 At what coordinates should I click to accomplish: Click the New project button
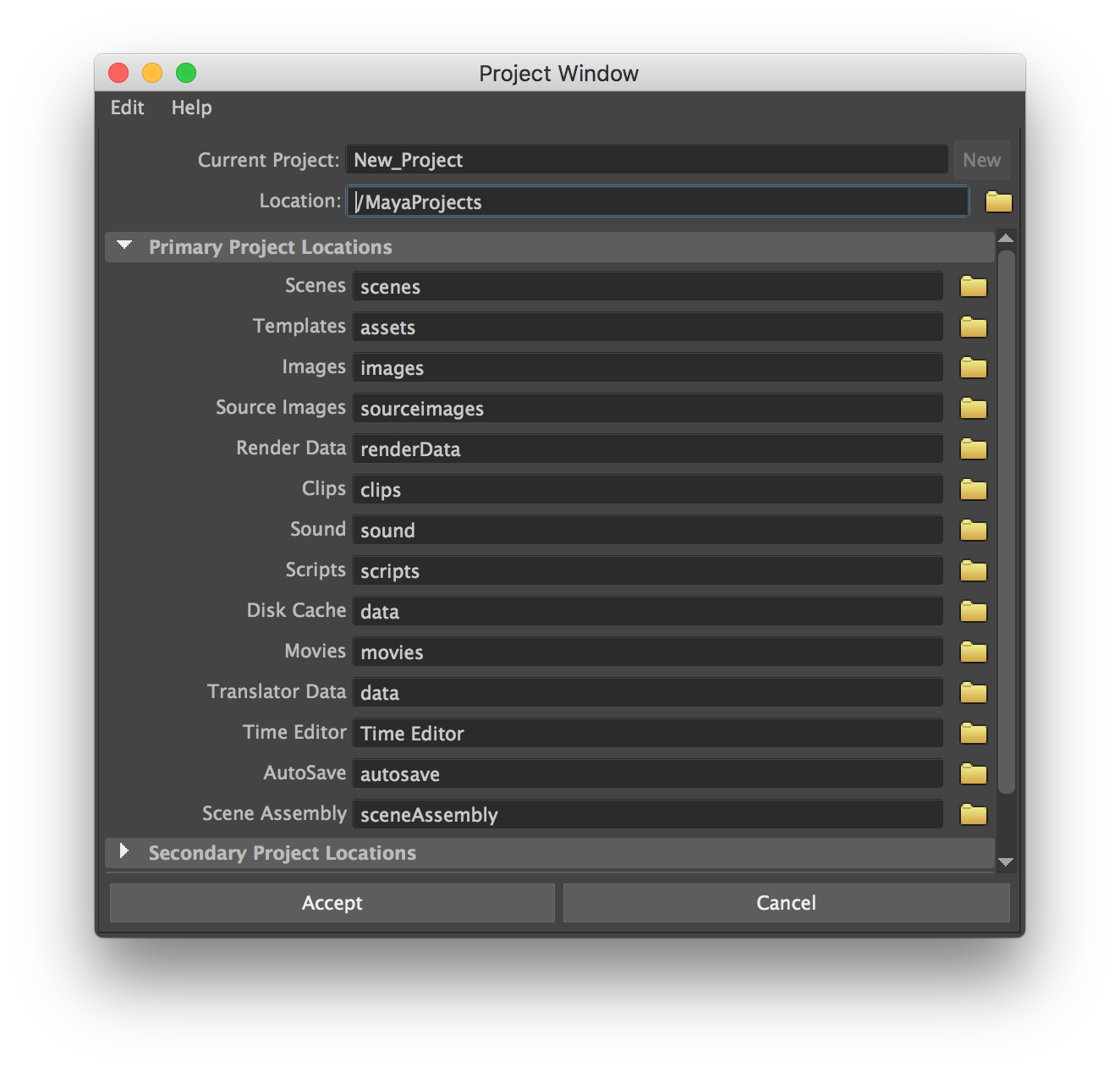point(981,160)
